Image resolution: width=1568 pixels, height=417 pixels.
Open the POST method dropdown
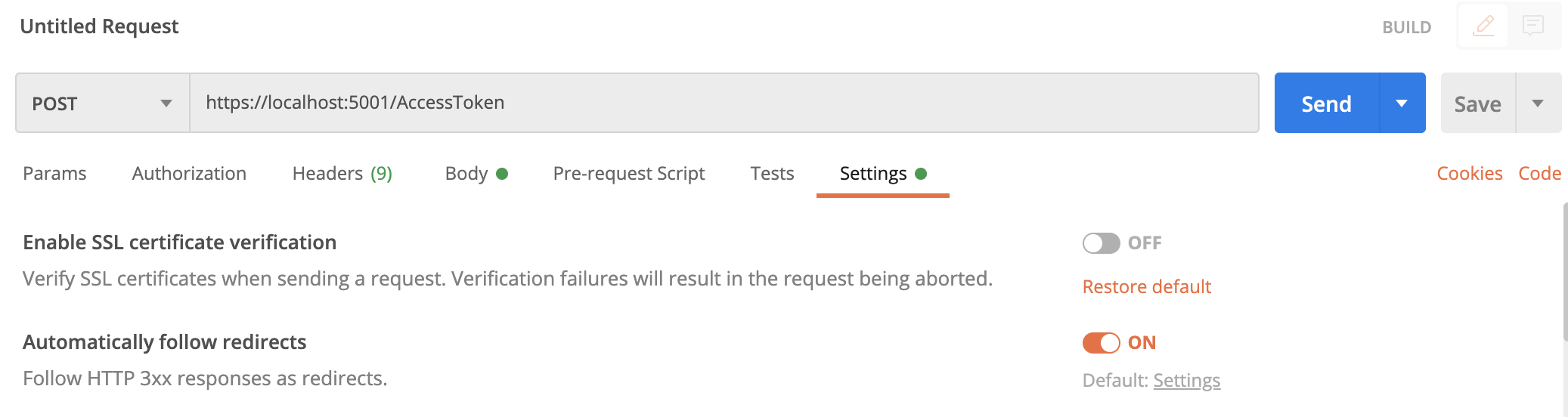(x=103, y=103)
